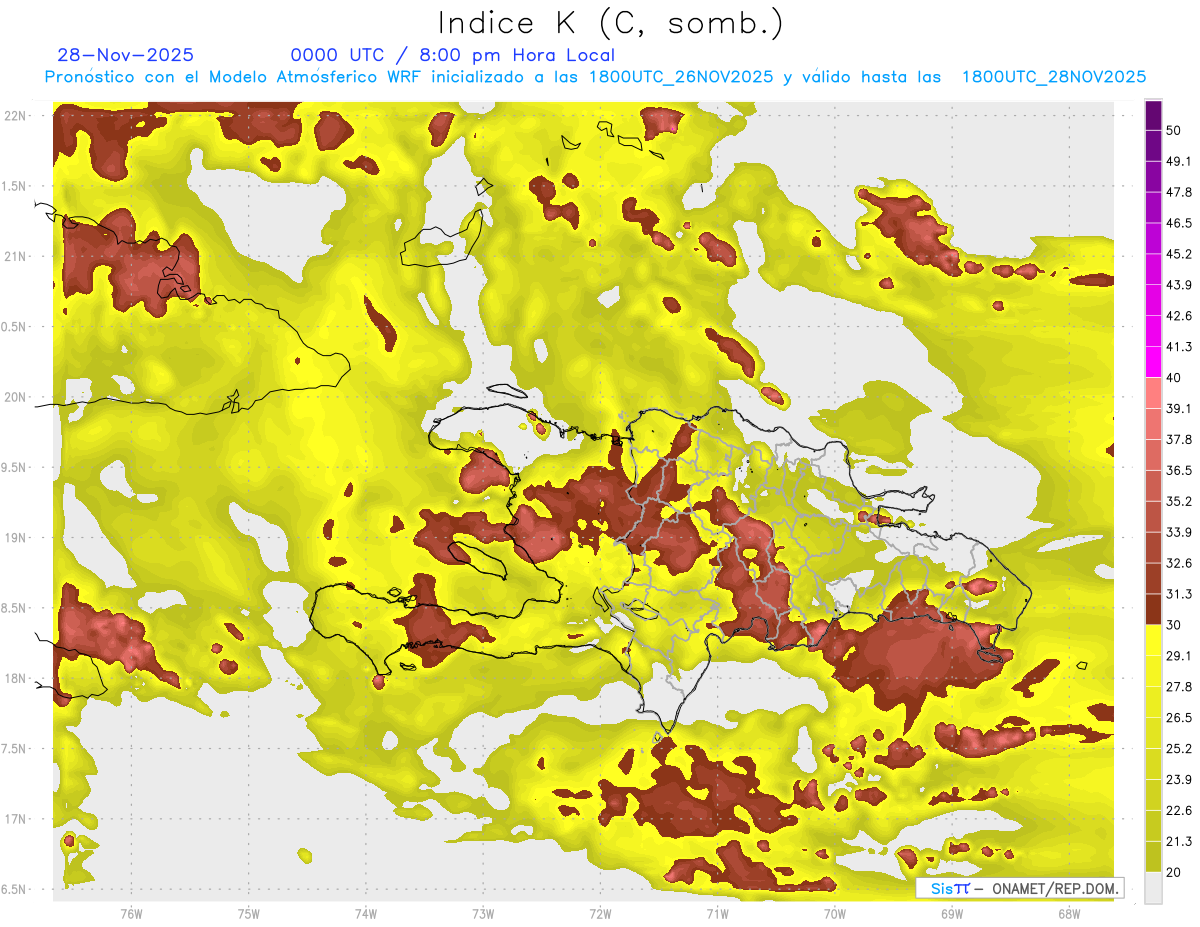This screenshot has width=1200, height=927.
Task: Click the "76W" longitude label
Action: coord(131,914)
